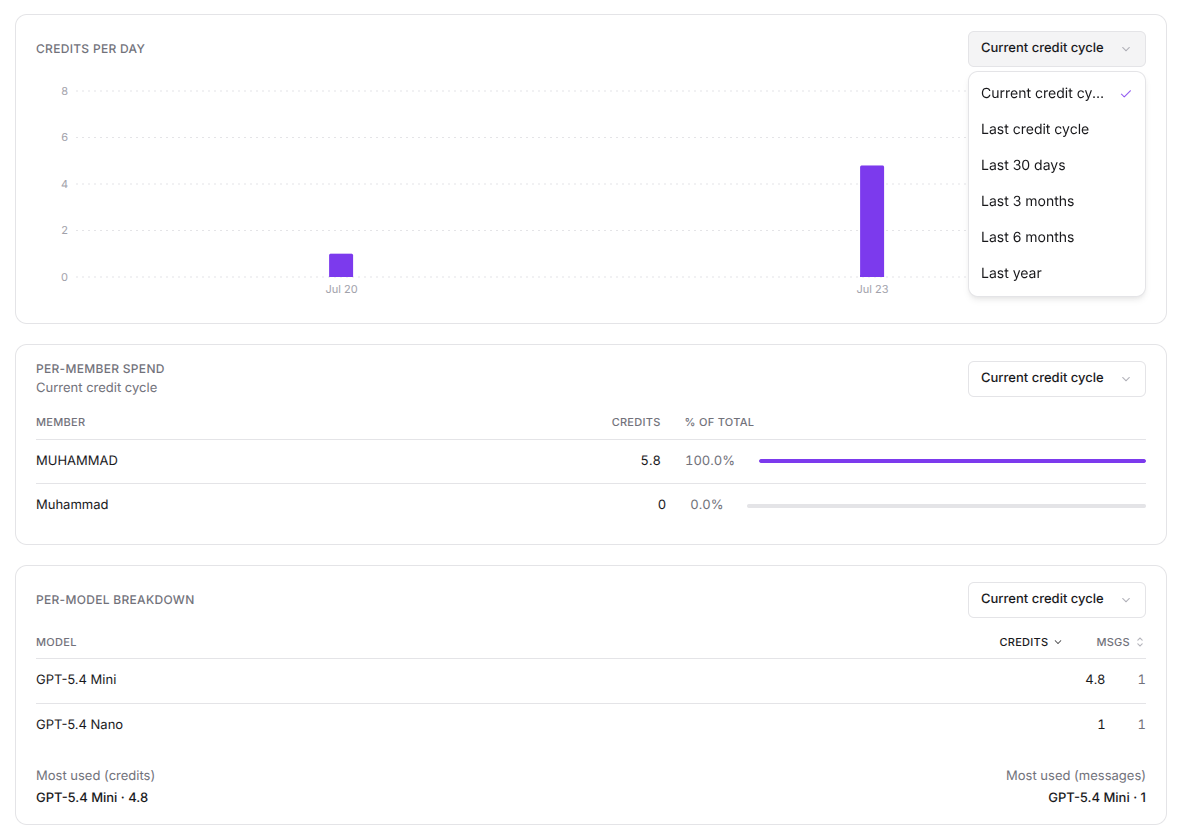1182x837 pixels.
Task: Choose Last 6 months option
Action: click(x=1056, y=238)
